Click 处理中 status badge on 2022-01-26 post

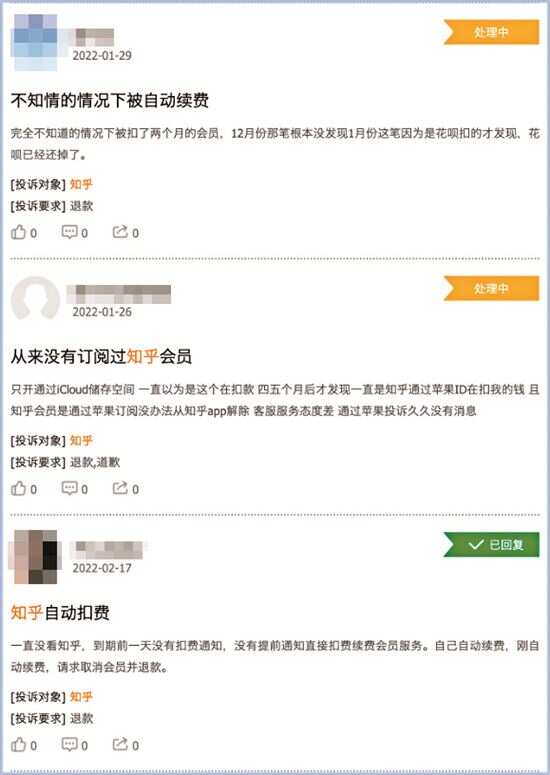click(491, 288)
